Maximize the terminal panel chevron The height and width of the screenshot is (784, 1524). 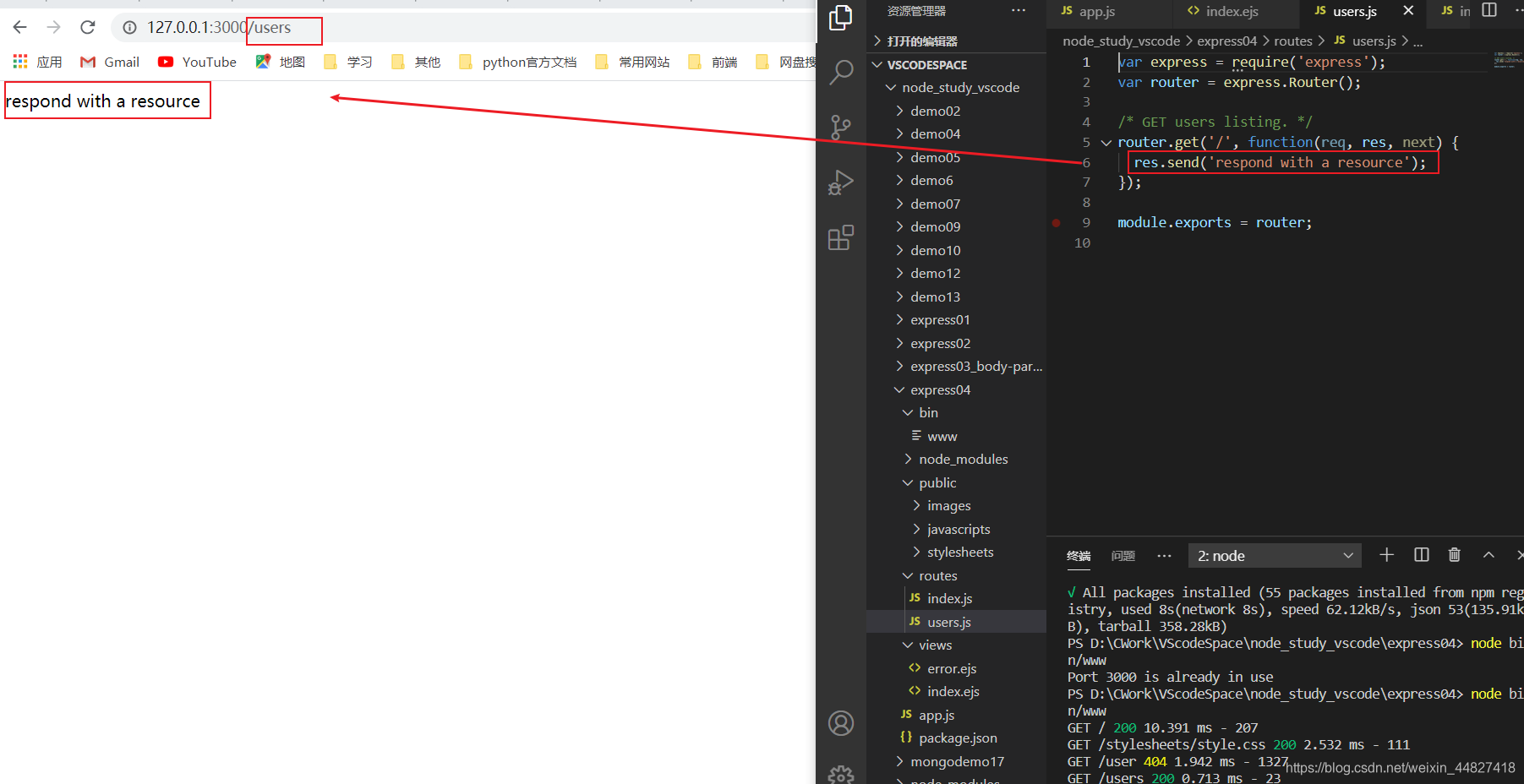(x=1488, y=555)
